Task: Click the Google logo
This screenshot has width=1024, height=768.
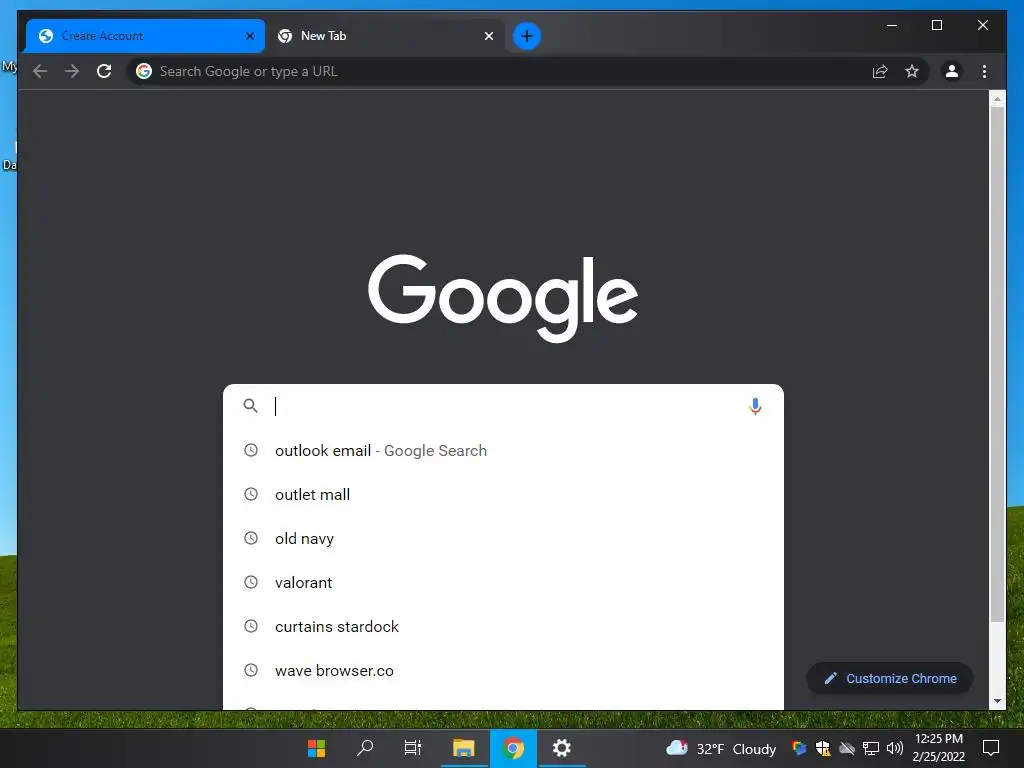Action: tap(503, 297)
